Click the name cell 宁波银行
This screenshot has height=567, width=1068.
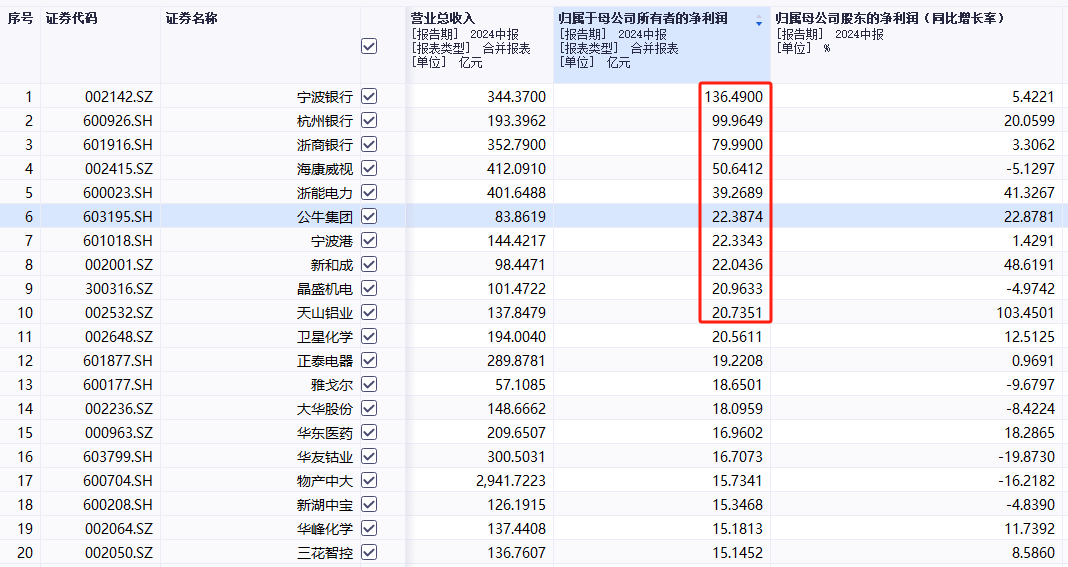325,97
